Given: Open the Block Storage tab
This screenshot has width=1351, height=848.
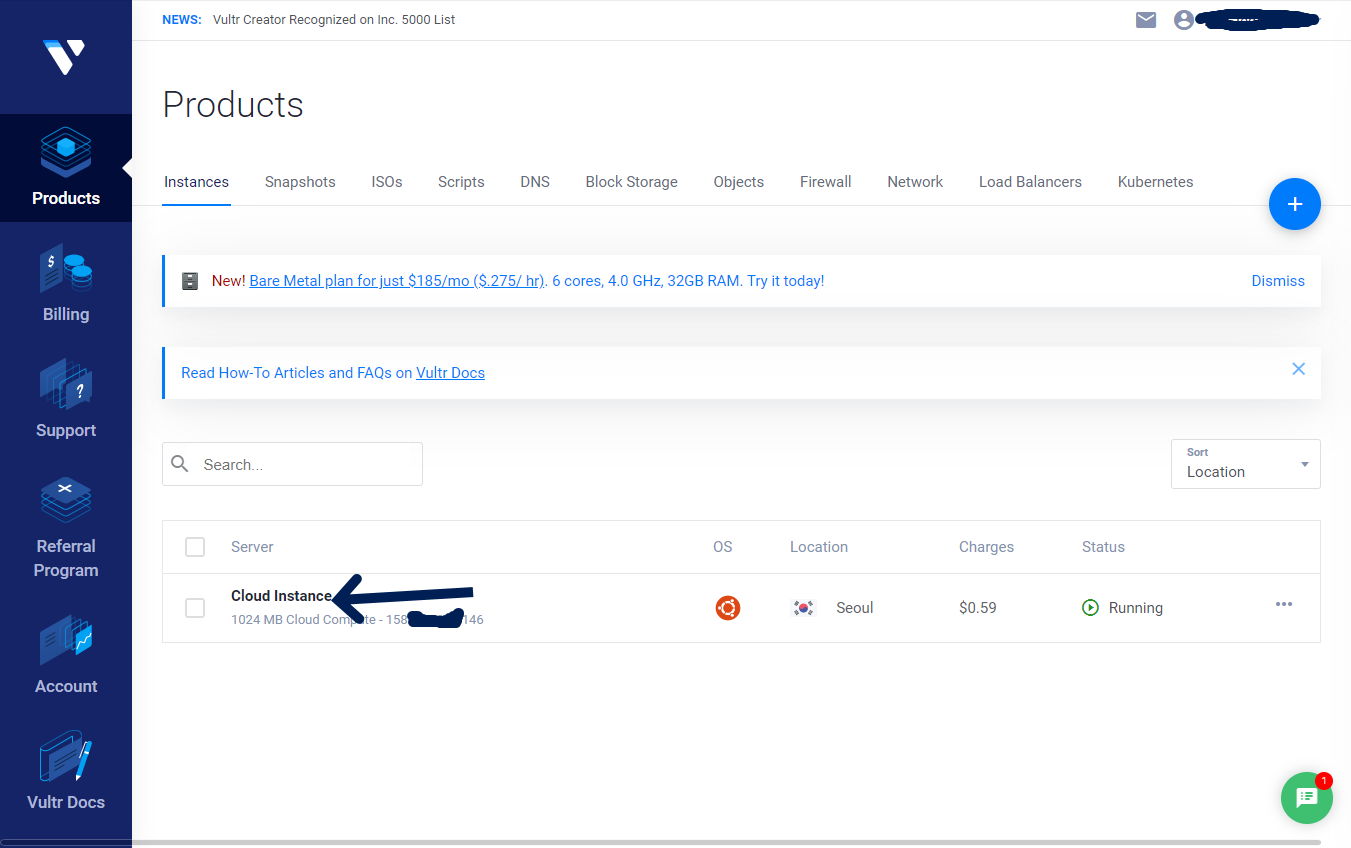Looking at the screenshot, I should click(632, 182).
